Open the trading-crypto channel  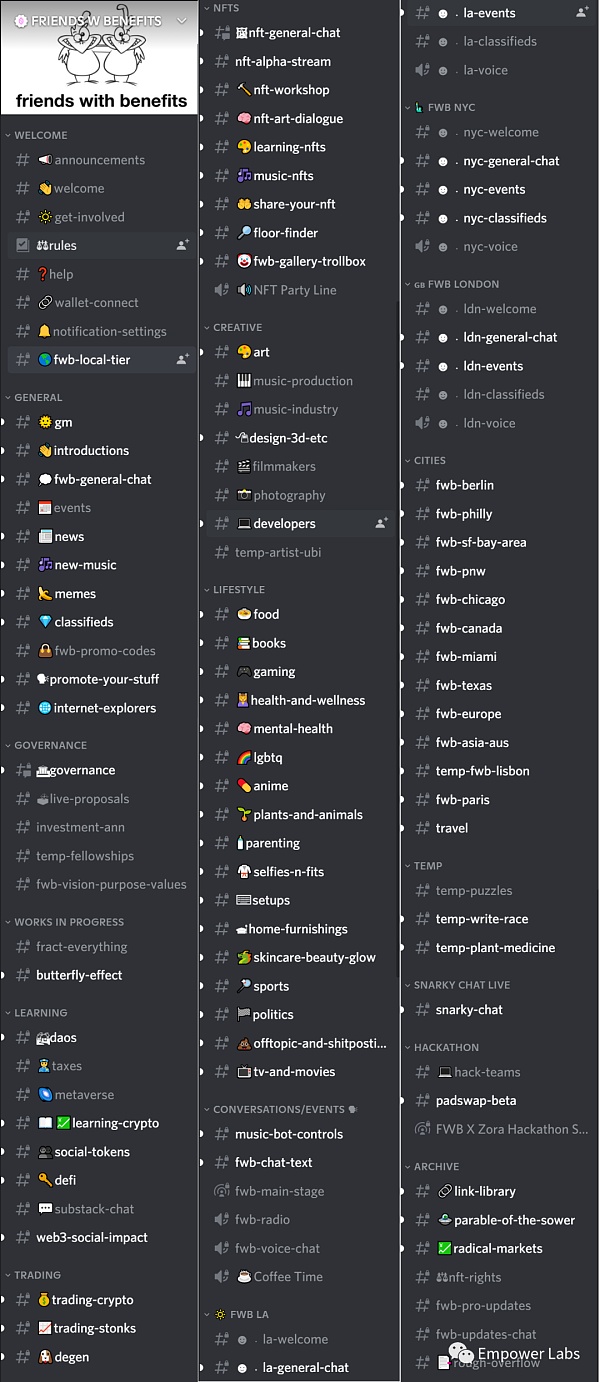click(x=92, y=1300)
